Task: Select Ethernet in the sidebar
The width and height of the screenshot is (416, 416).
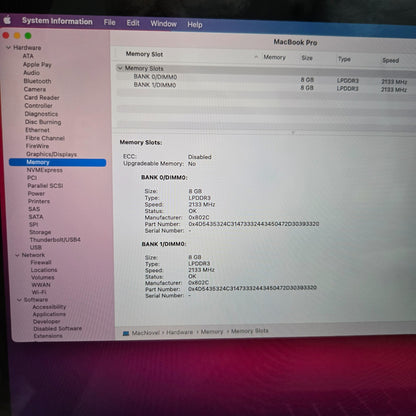Action: click(37, 130)
